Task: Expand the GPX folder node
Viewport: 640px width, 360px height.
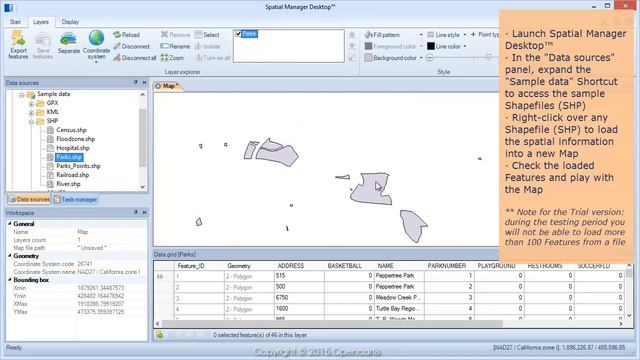Action: point(31,104)
